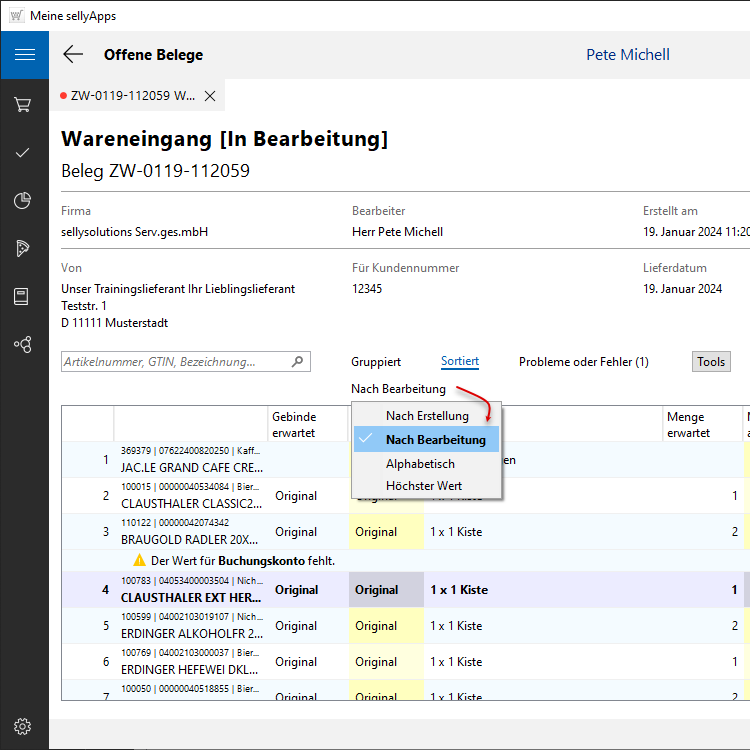This screenshot has width=750, height=750.
Task: Open the Nach Bearbeitung sort dropdown
Action: tap(398, 388)
